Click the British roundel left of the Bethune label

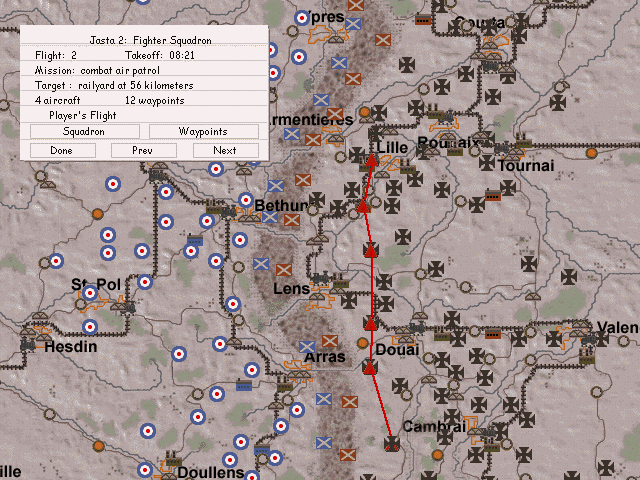[246, 200]
